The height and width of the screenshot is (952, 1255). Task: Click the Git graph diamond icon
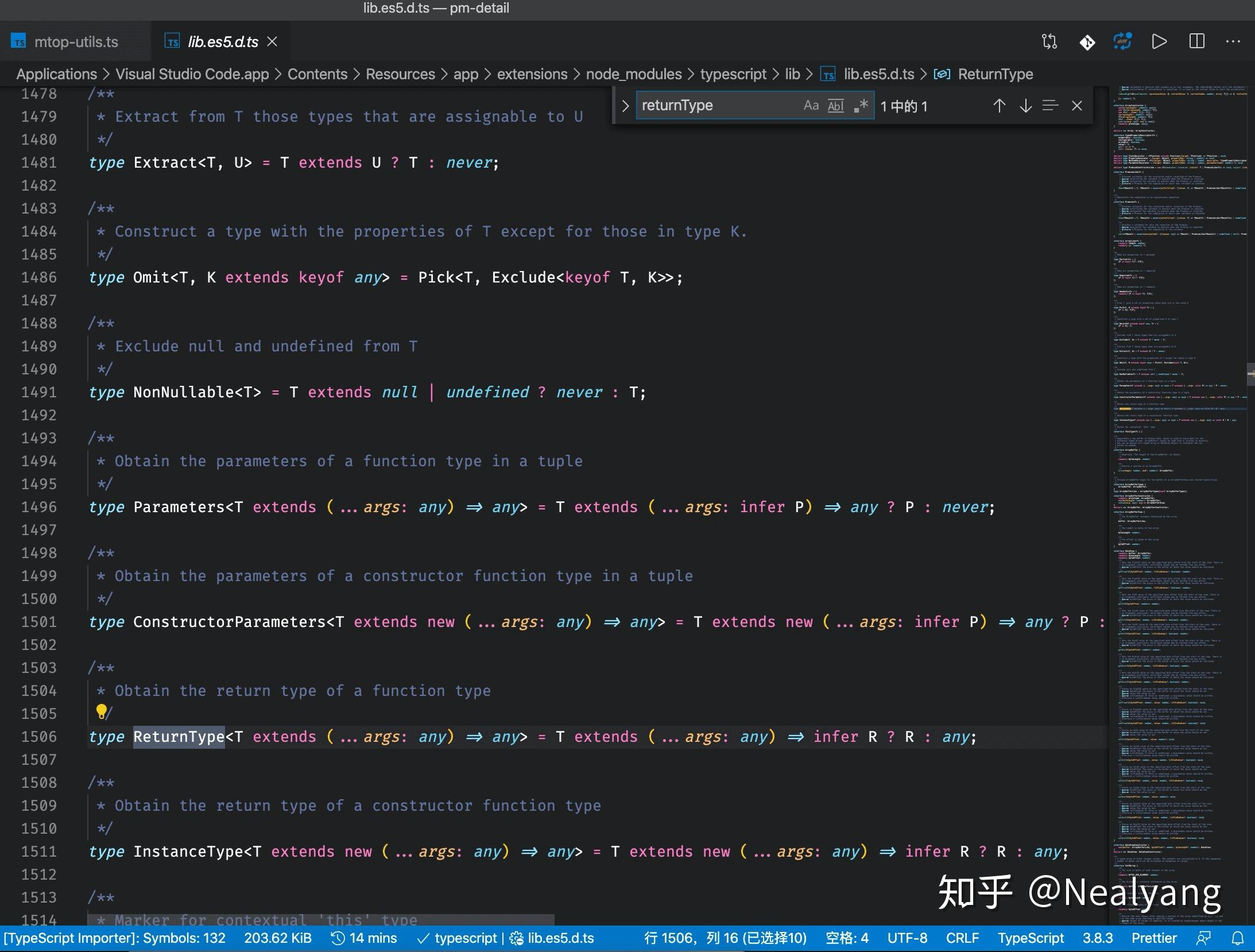tap(1088, 41)
